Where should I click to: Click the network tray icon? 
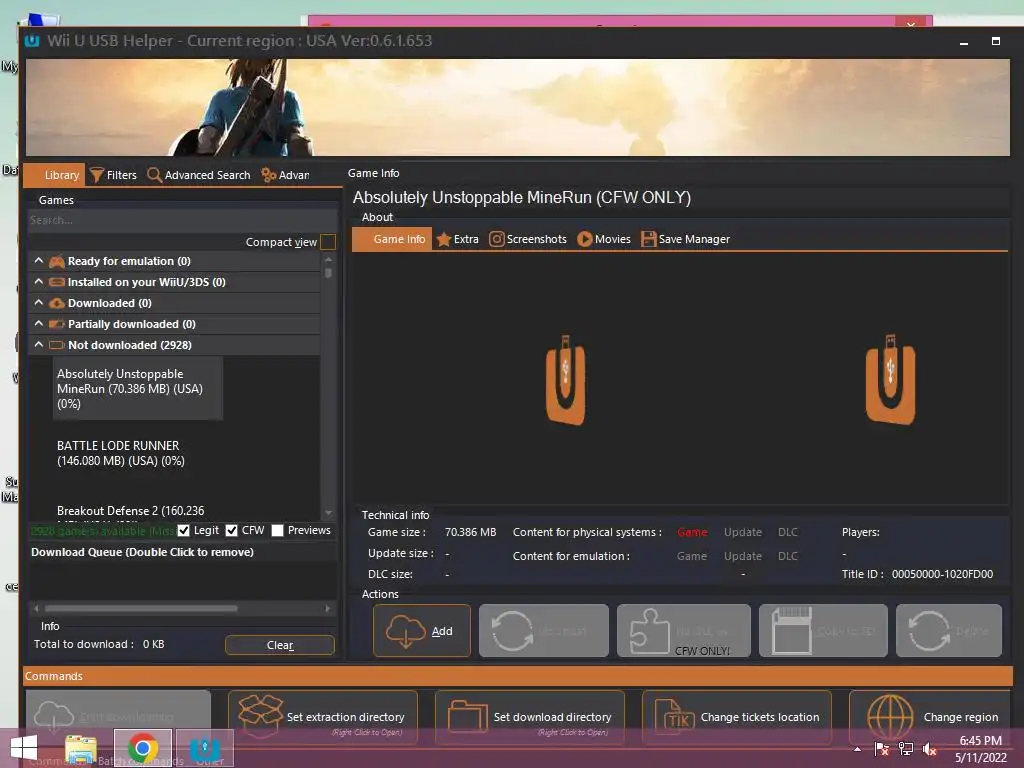coord(905,749)
